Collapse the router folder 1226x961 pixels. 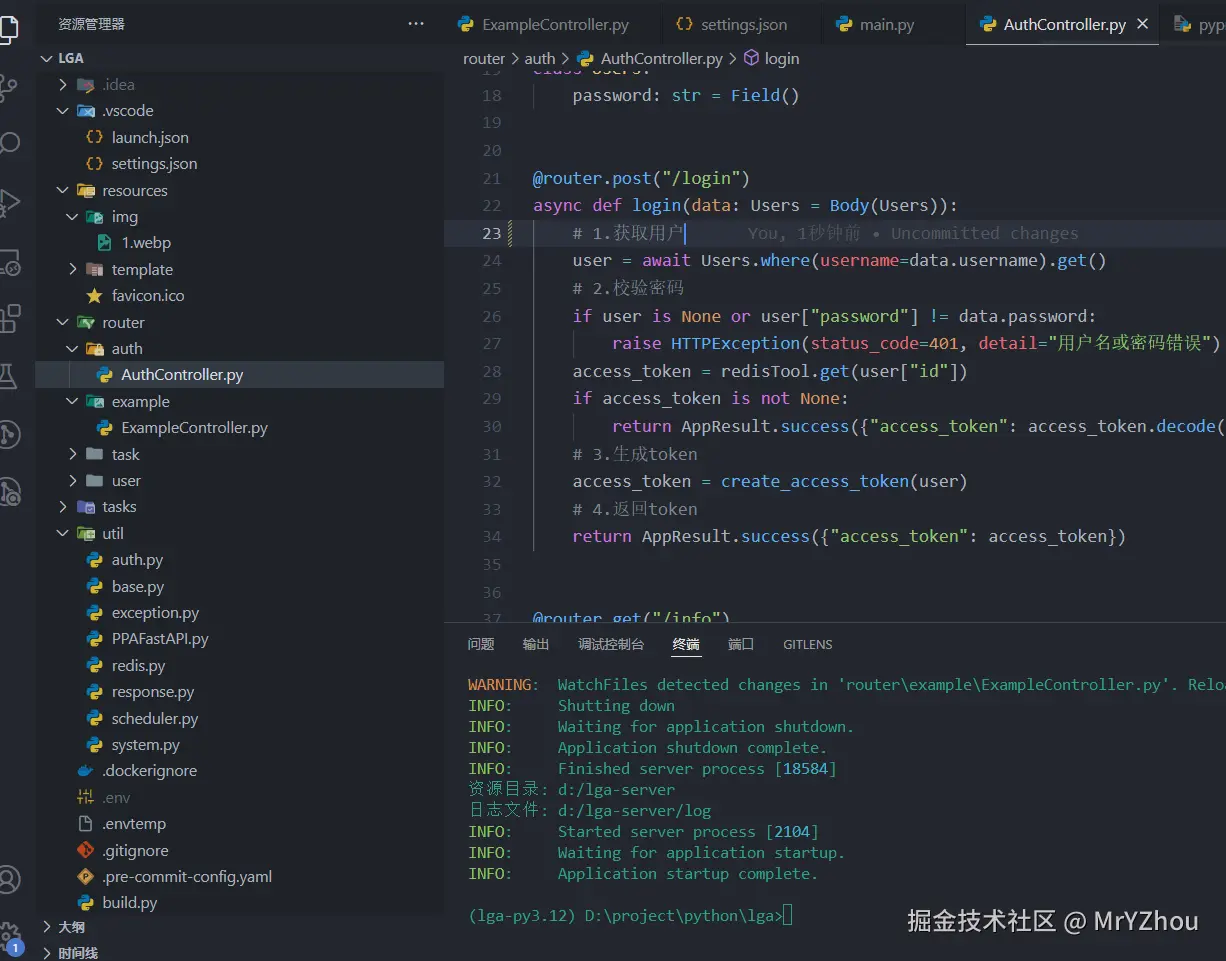click(64, 322)
